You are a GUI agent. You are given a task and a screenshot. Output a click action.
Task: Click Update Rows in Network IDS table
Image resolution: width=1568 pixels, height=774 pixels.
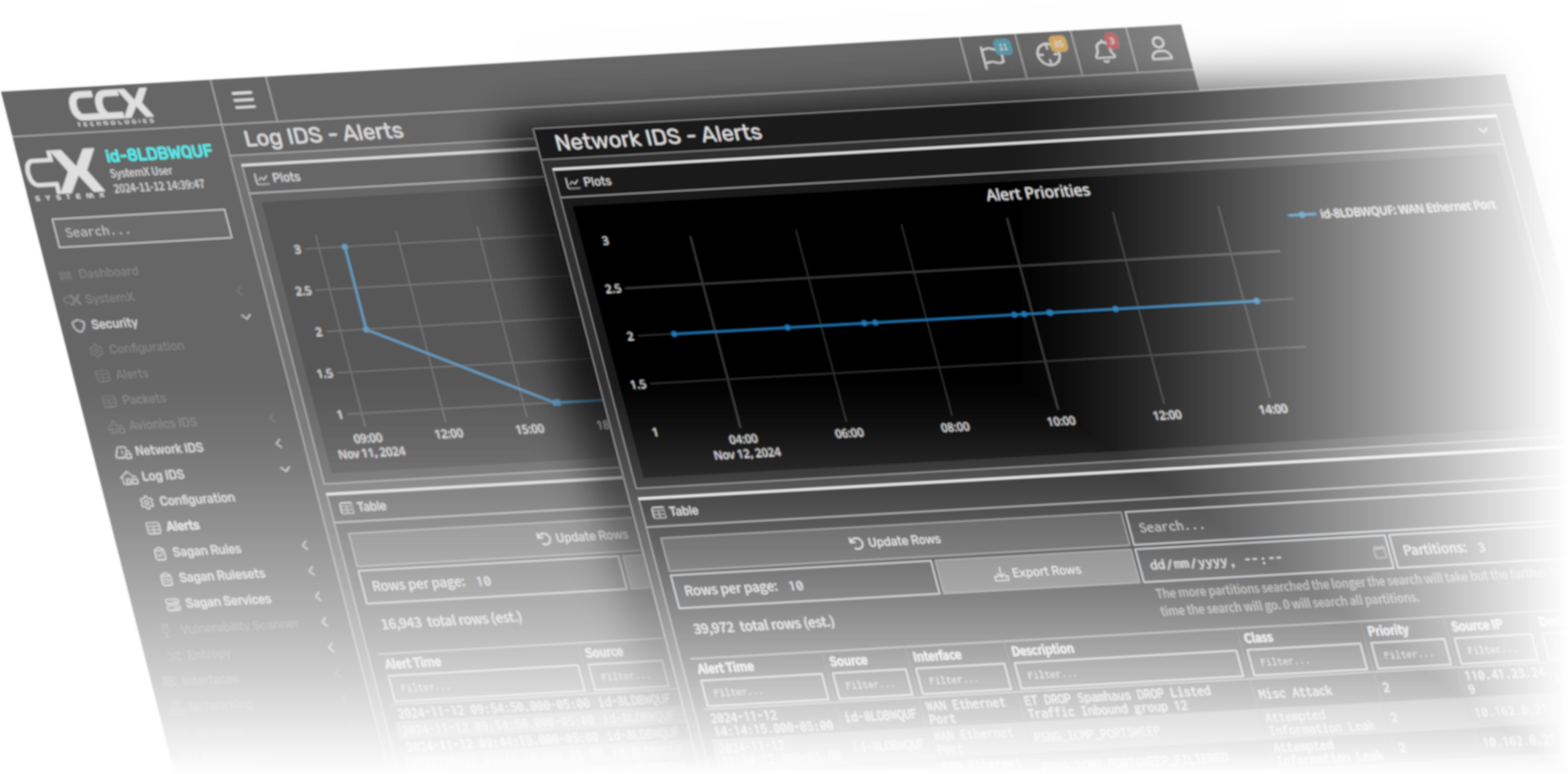(x=894, y=541)
